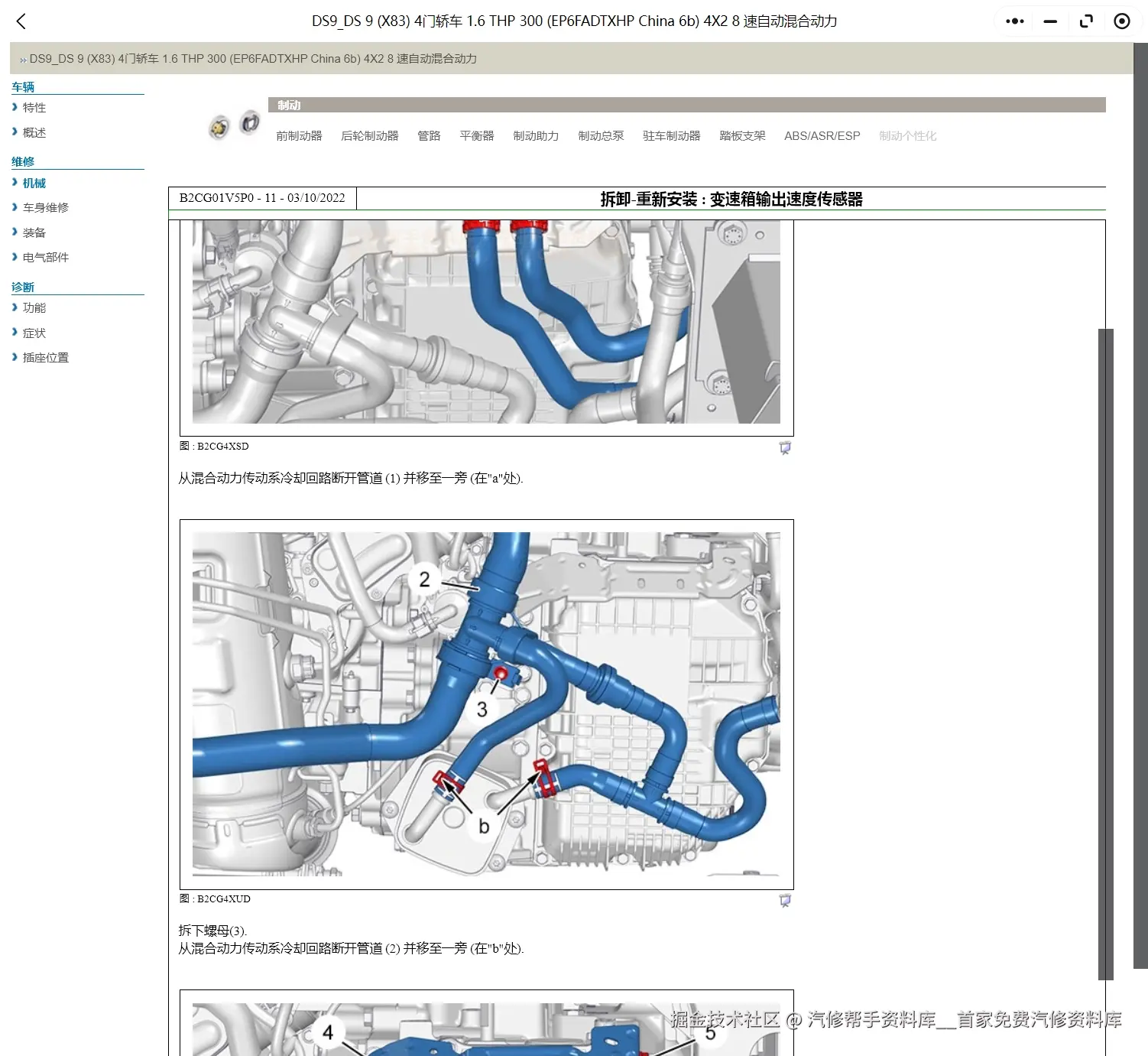Click the 制动个性化 link
The height and width of the screenshot is (1056, 1148).
907,135
